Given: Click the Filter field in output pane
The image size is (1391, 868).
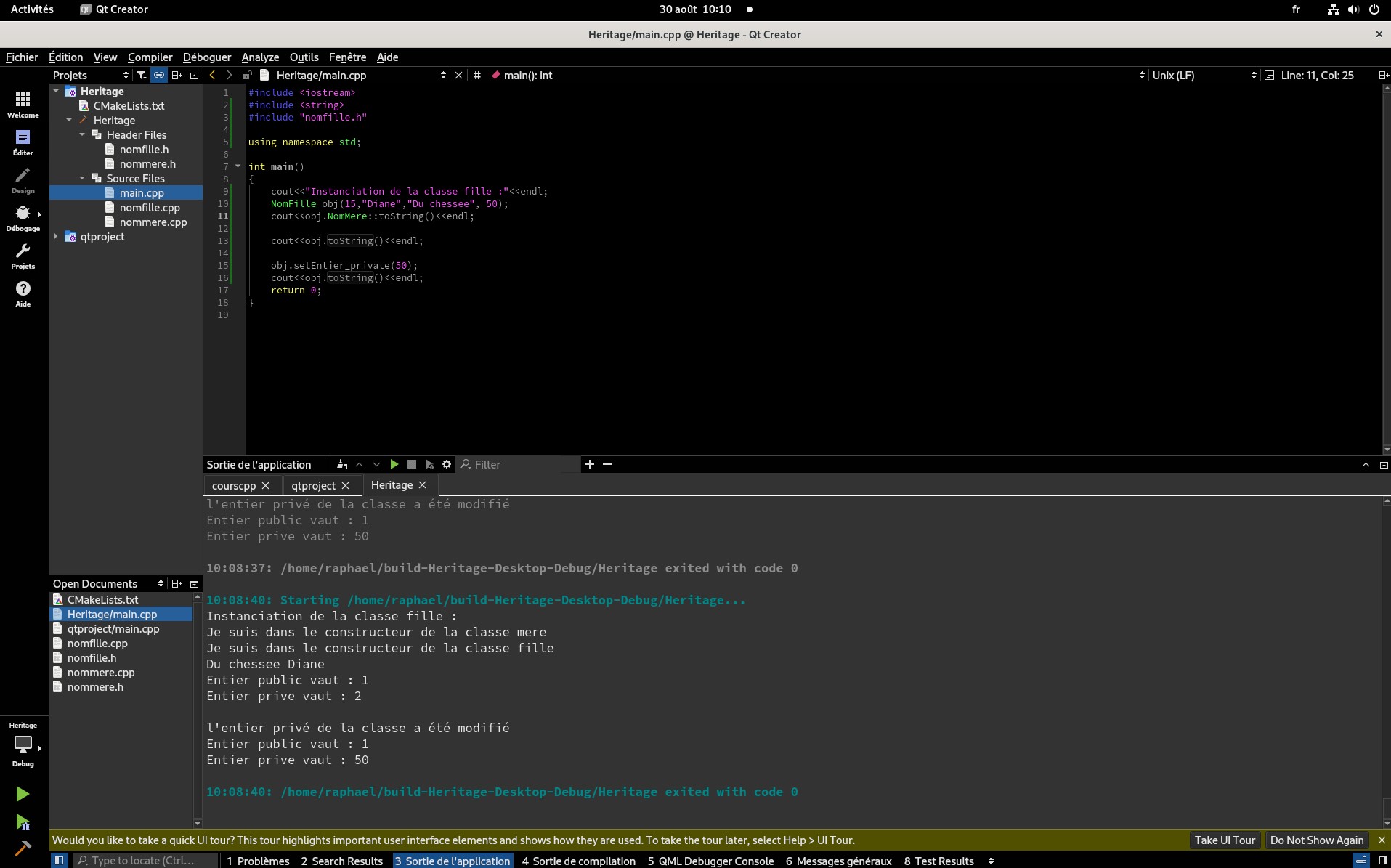Looking at the screenshot, I should 519,464.
